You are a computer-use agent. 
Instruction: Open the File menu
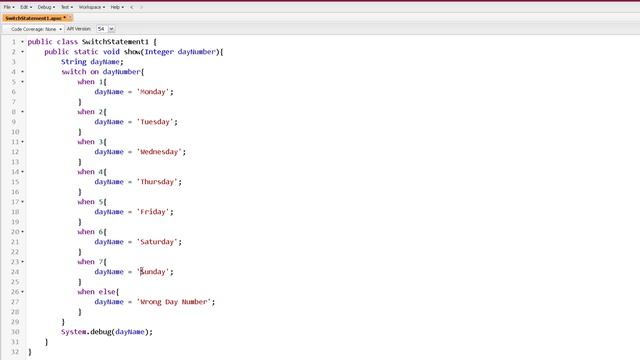click(9, 7)
